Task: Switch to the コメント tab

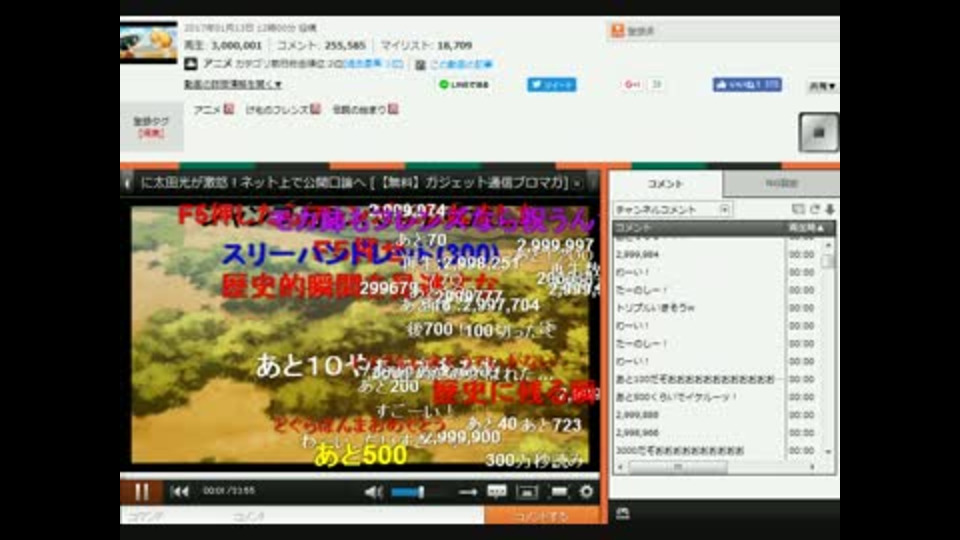Action: click(666, 184)
